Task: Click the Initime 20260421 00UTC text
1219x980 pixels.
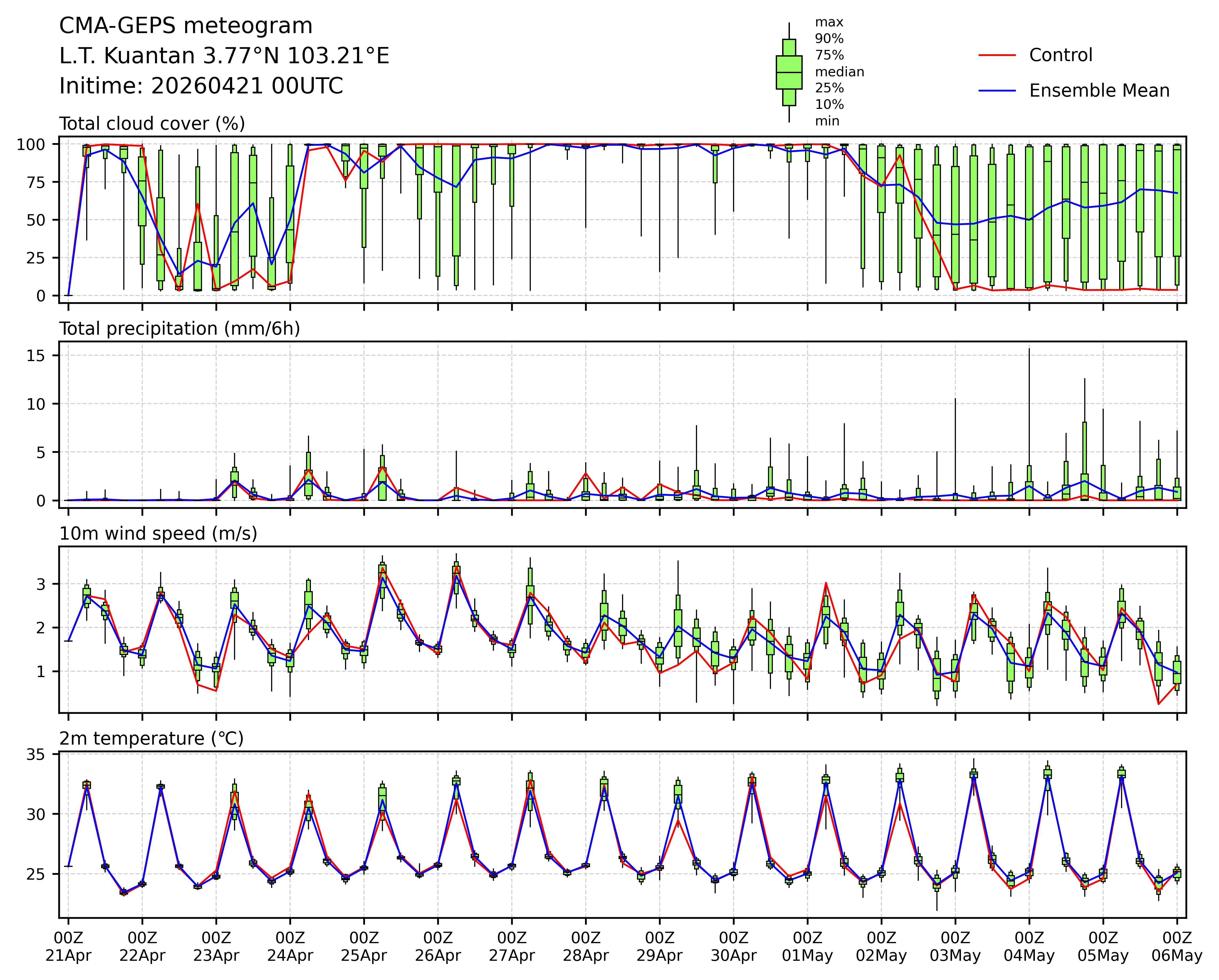Action: 201,86
